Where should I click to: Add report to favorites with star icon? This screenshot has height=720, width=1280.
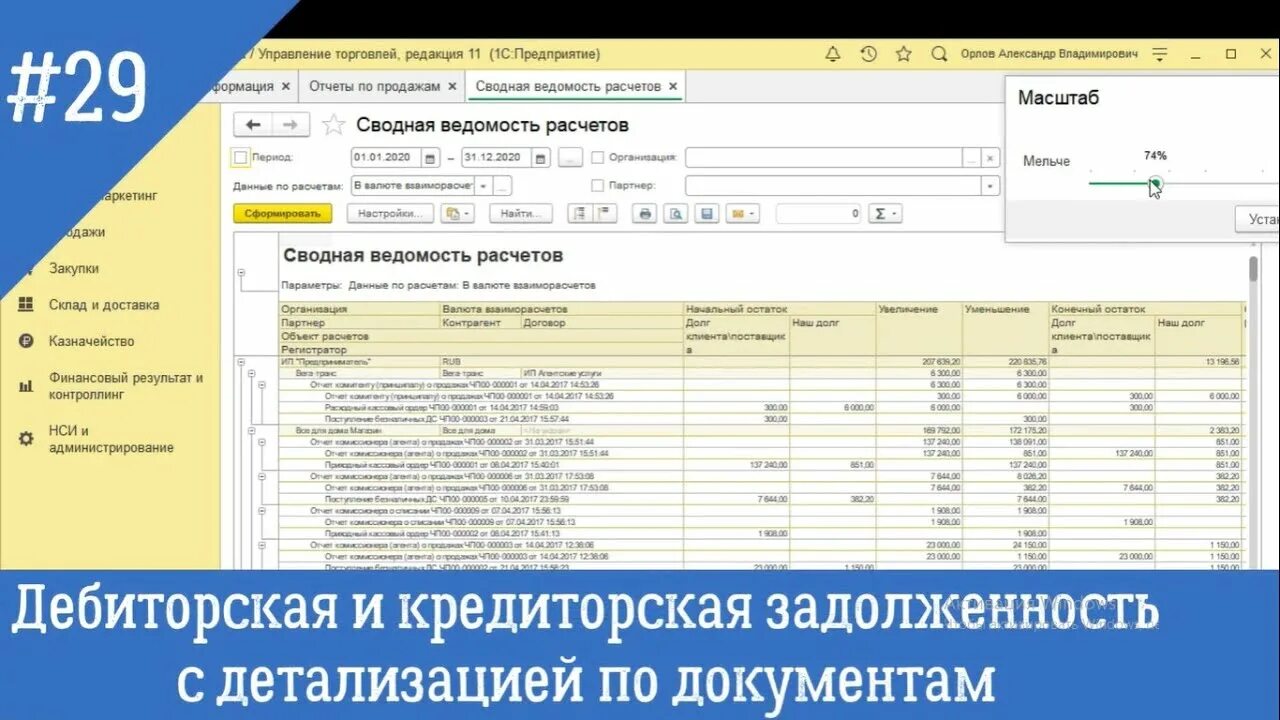click(334, 125)
